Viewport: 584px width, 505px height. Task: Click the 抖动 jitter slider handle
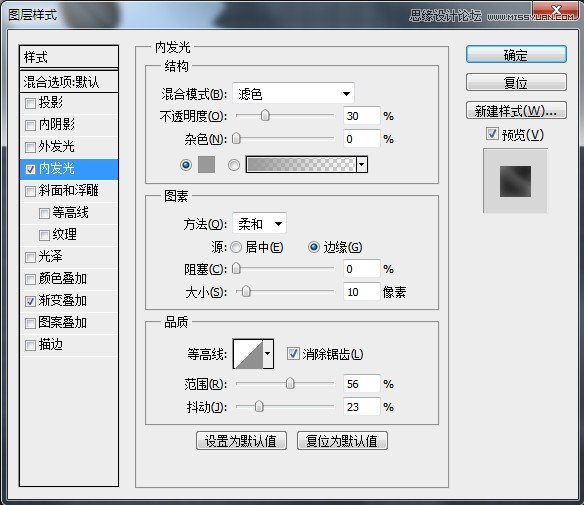tap(259, 406)
